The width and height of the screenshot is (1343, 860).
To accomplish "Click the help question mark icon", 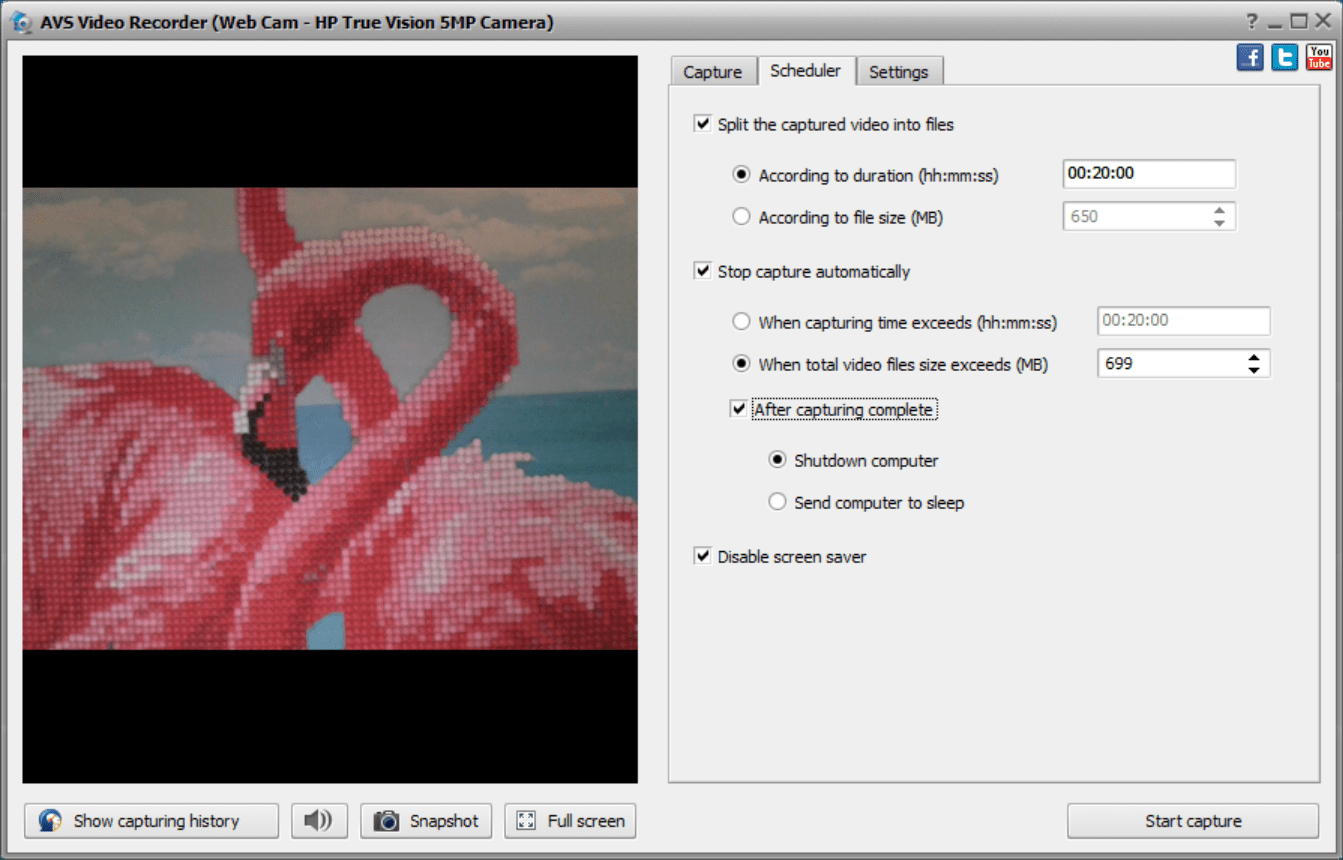I will click(x=1252, y=21).
